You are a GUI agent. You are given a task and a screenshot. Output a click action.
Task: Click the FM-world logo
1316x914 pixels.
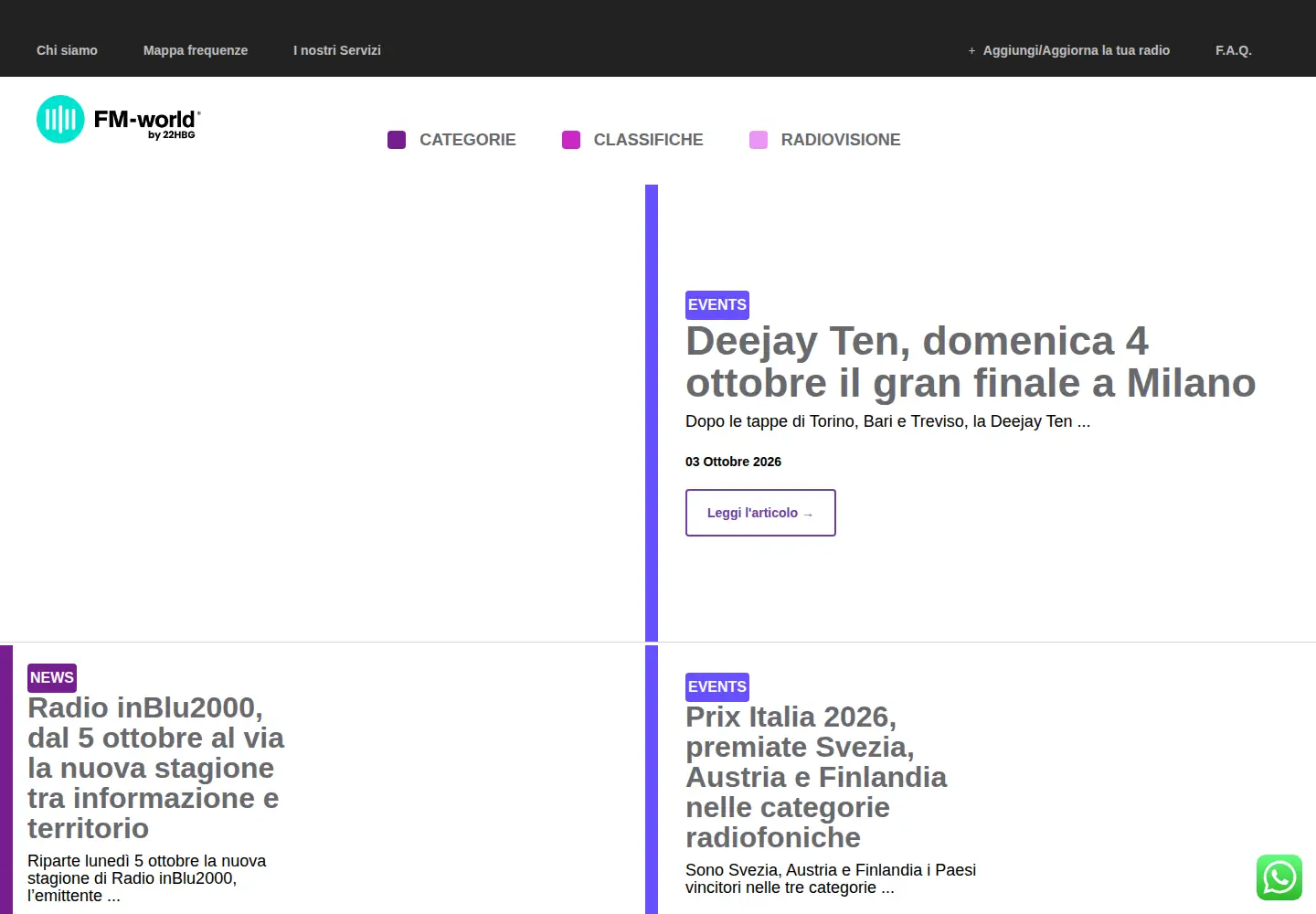119,119
